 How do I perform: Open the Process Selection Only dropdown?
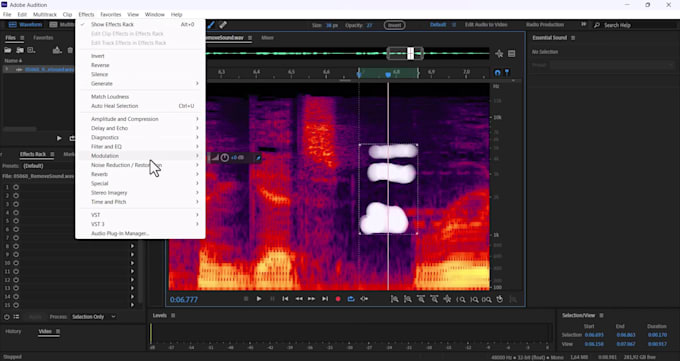tap(93, 317)
